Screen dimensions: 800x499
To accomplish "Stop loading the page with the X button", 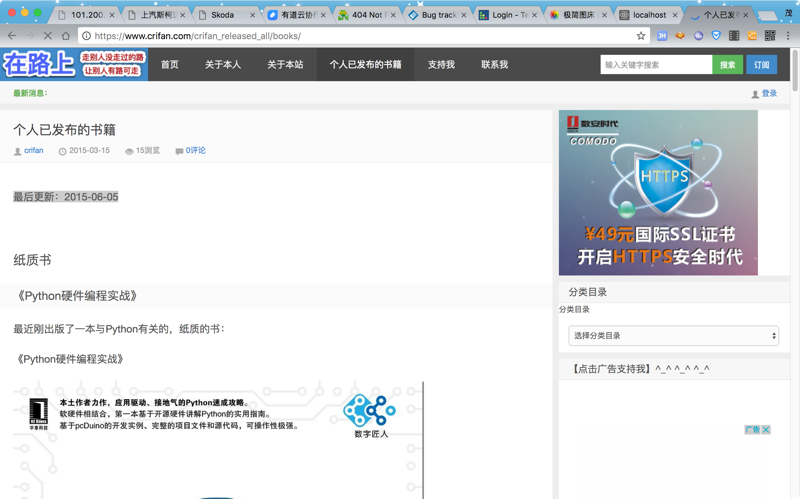I will (47, 36).
